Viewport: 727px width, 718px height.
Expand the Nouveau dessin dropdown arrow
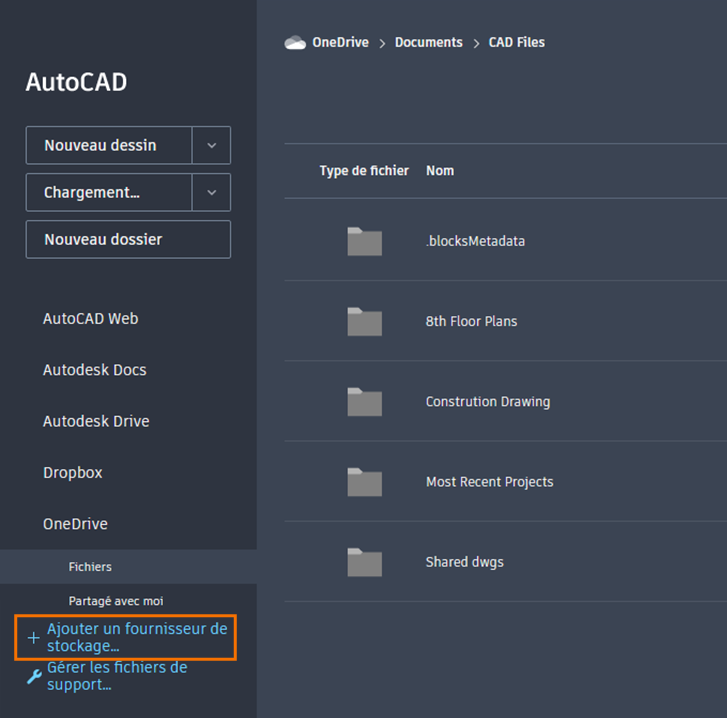click(x=211, y=146)
